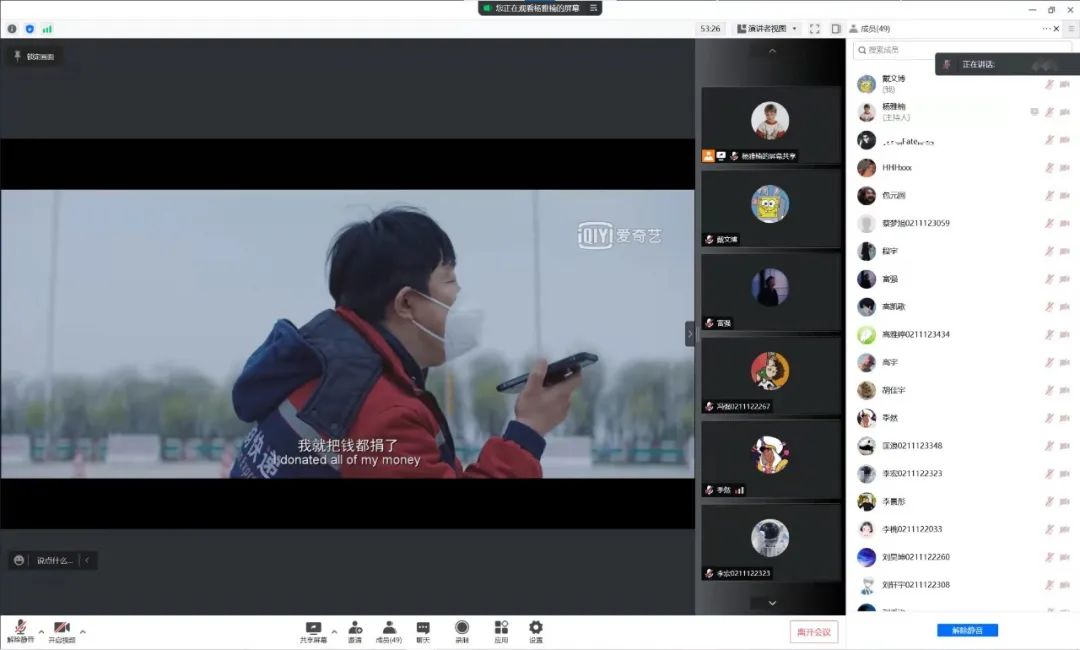Close the members panel with X
This screenshot has height=650, width=1080.
[x=1057, y=28]
